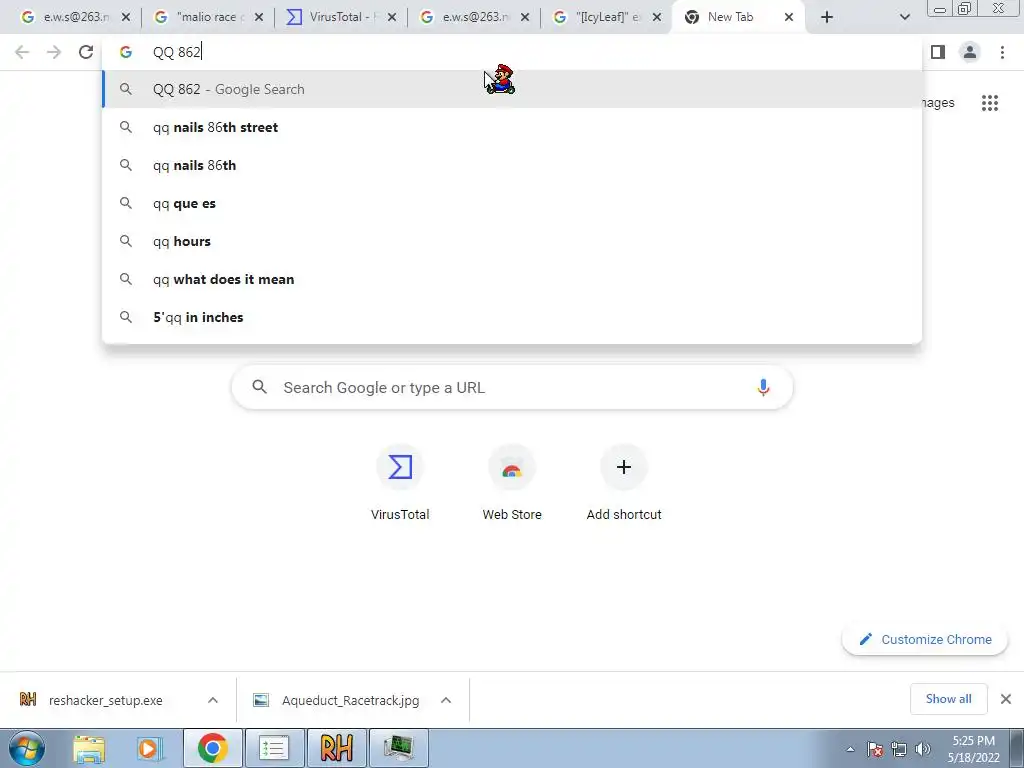This screenshot has width=1024, height=768.
Task: Close the New Tab tab
Action: (789, 18)
